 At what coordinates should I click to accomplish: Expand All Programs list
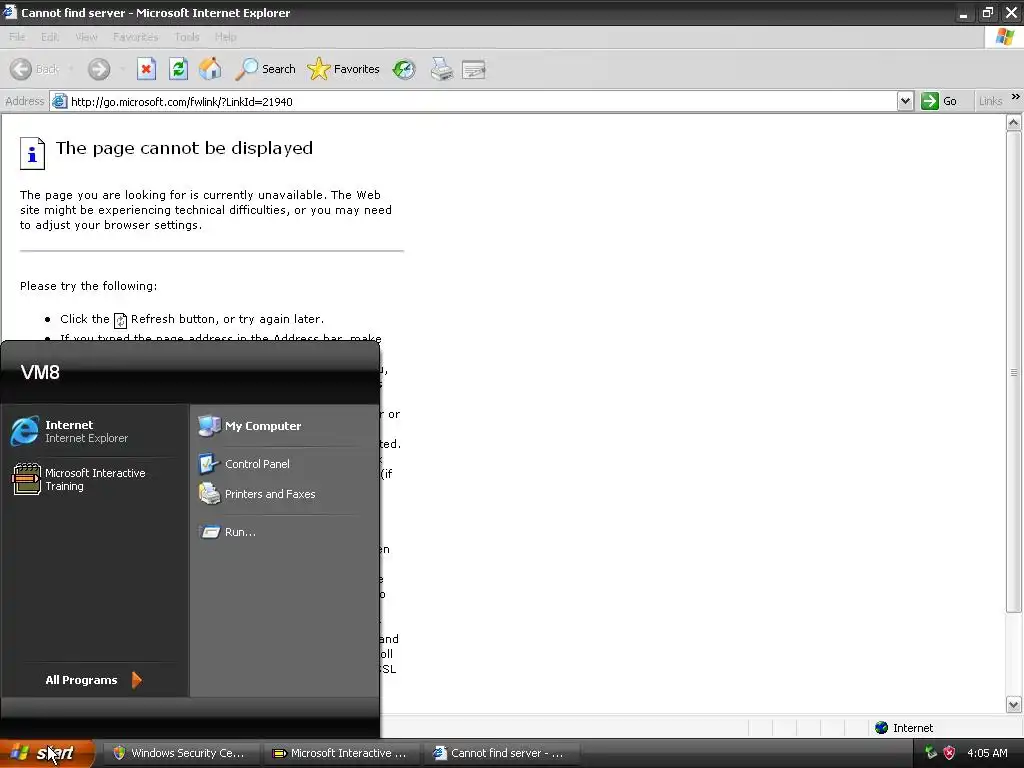(x=93, y=680)
